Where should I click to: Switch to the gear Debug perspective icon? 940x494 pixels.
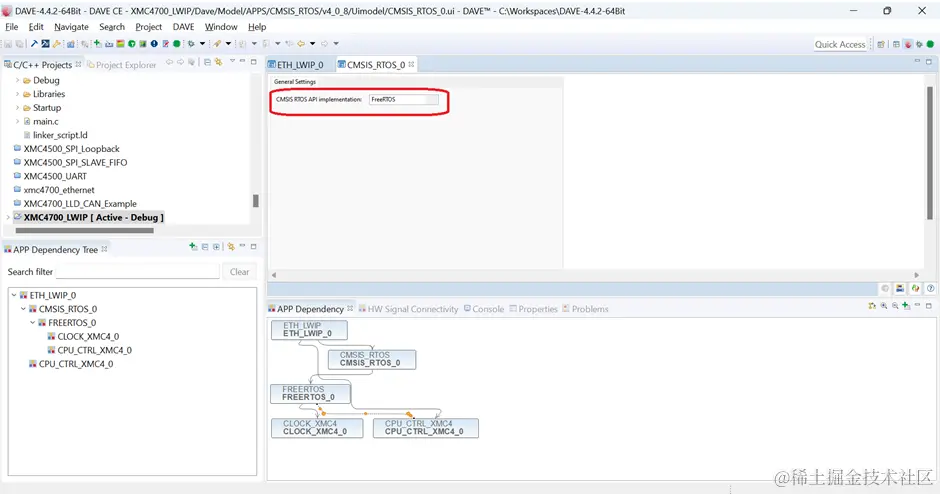(919, 44)
